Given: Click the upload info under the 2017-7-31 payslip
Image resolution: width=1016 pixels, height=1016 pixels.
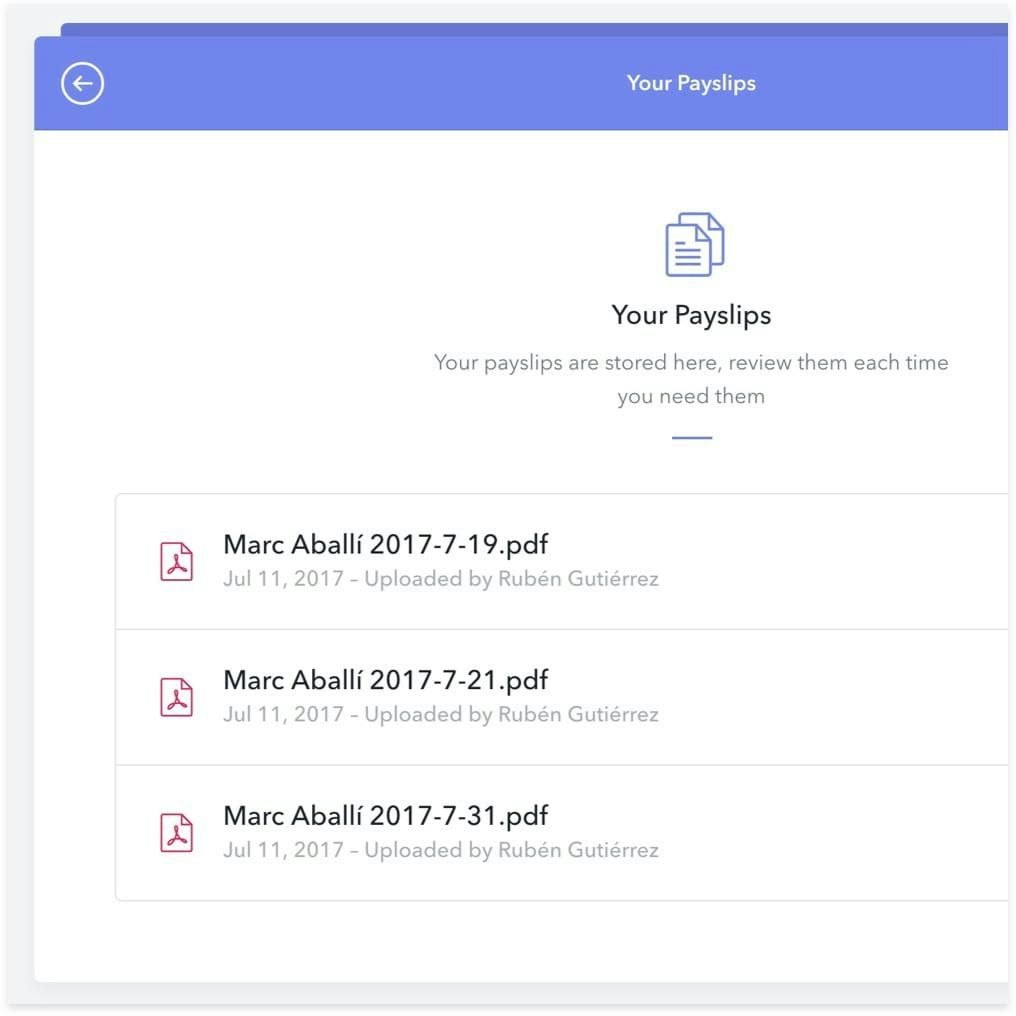Looking at the screenshot, I should 440,851.
